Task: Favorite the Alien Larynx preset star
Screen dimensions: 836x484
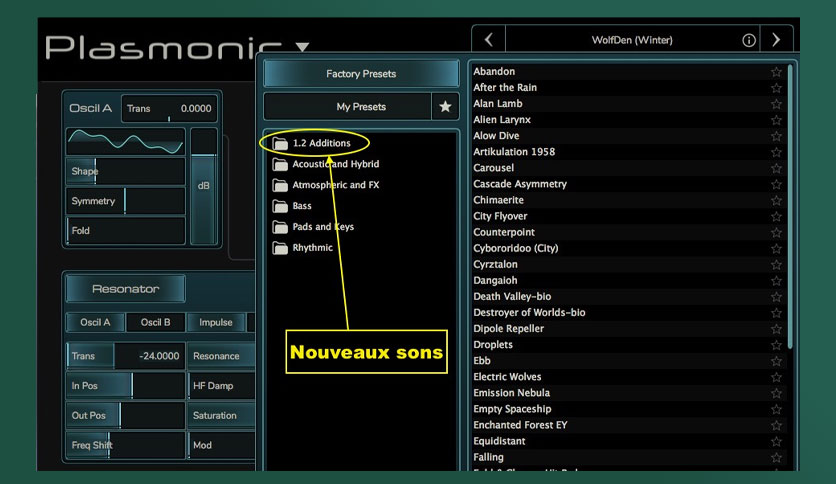Action: click(x=776, y=119)
